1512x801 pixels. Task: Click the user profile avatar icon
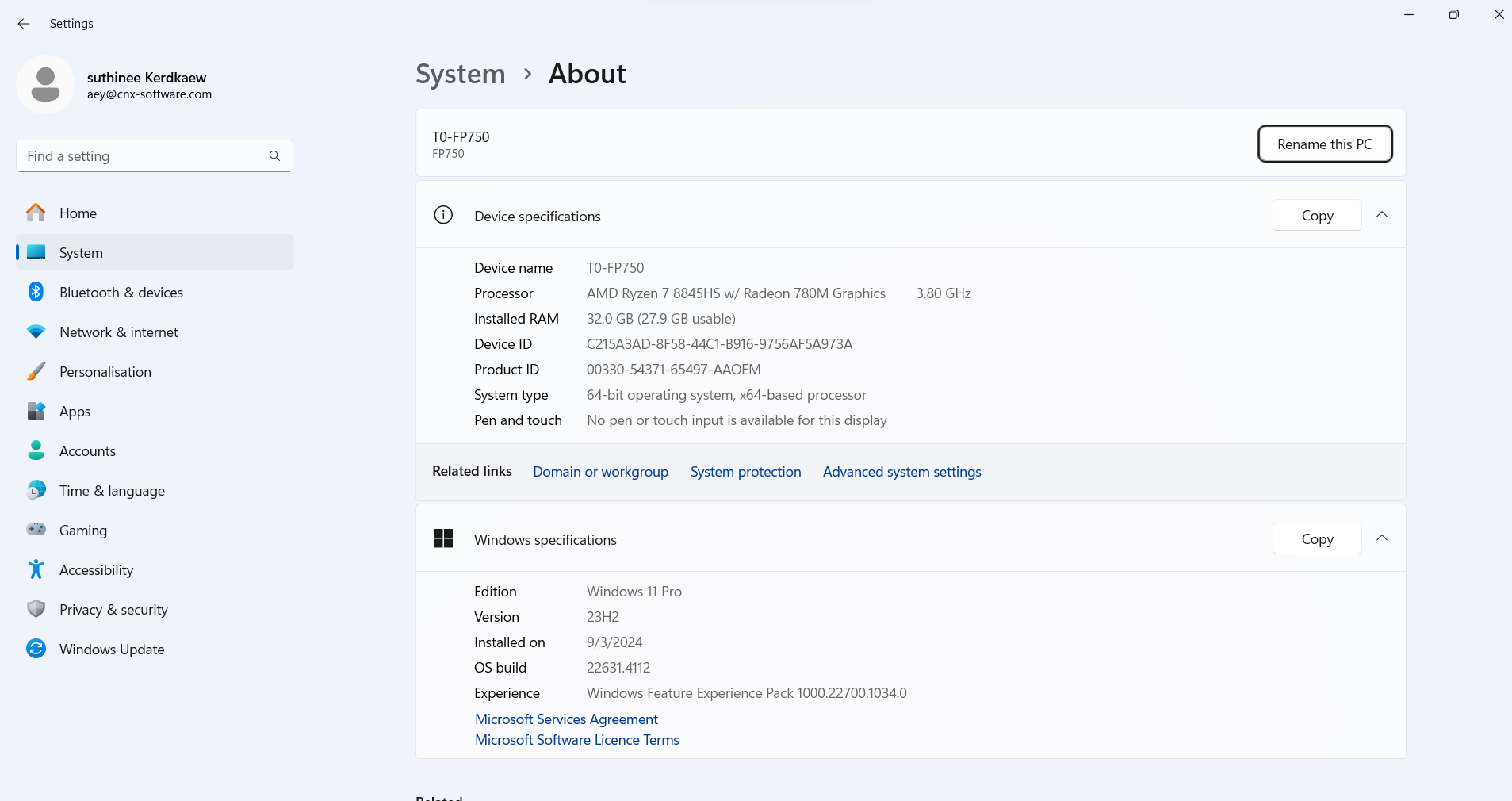tap(45, 85)
